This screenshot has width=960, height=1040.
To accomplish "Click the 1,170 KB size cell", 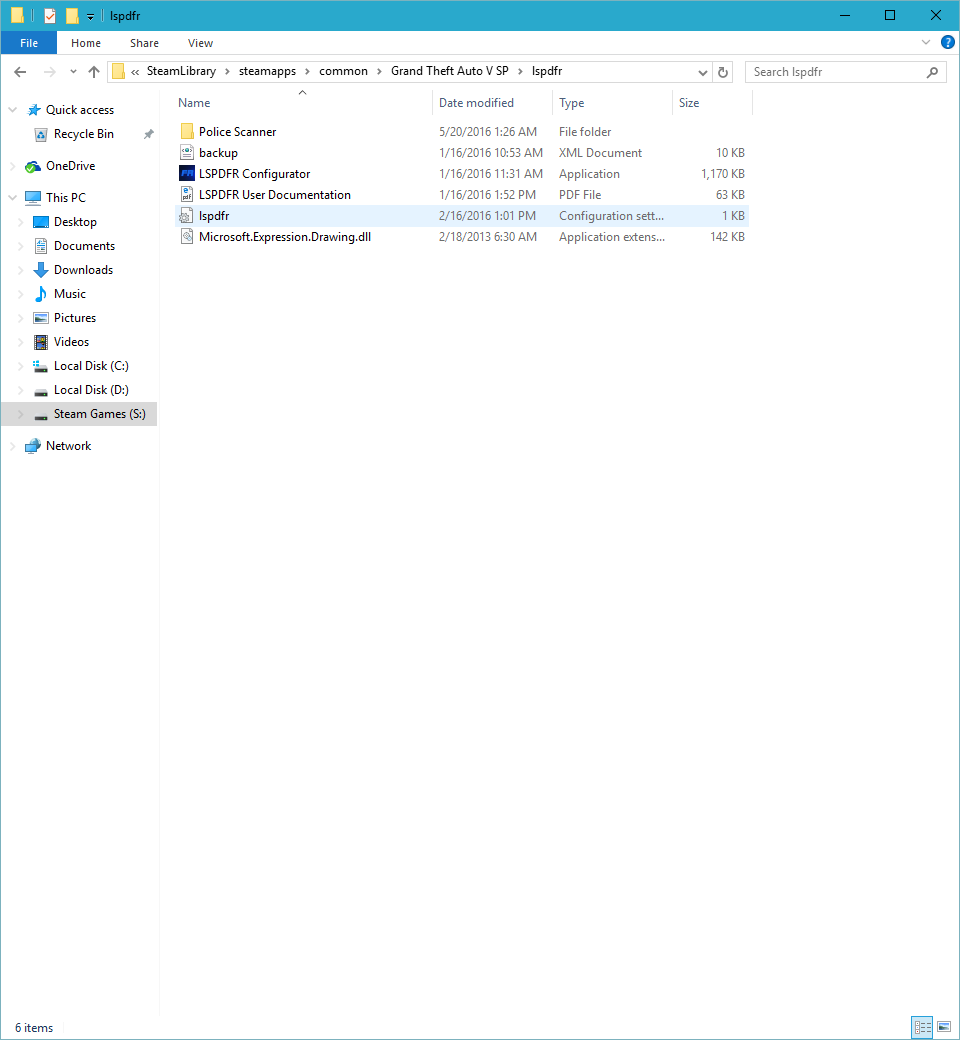I will pyautogui.click(x=722, y=174).
